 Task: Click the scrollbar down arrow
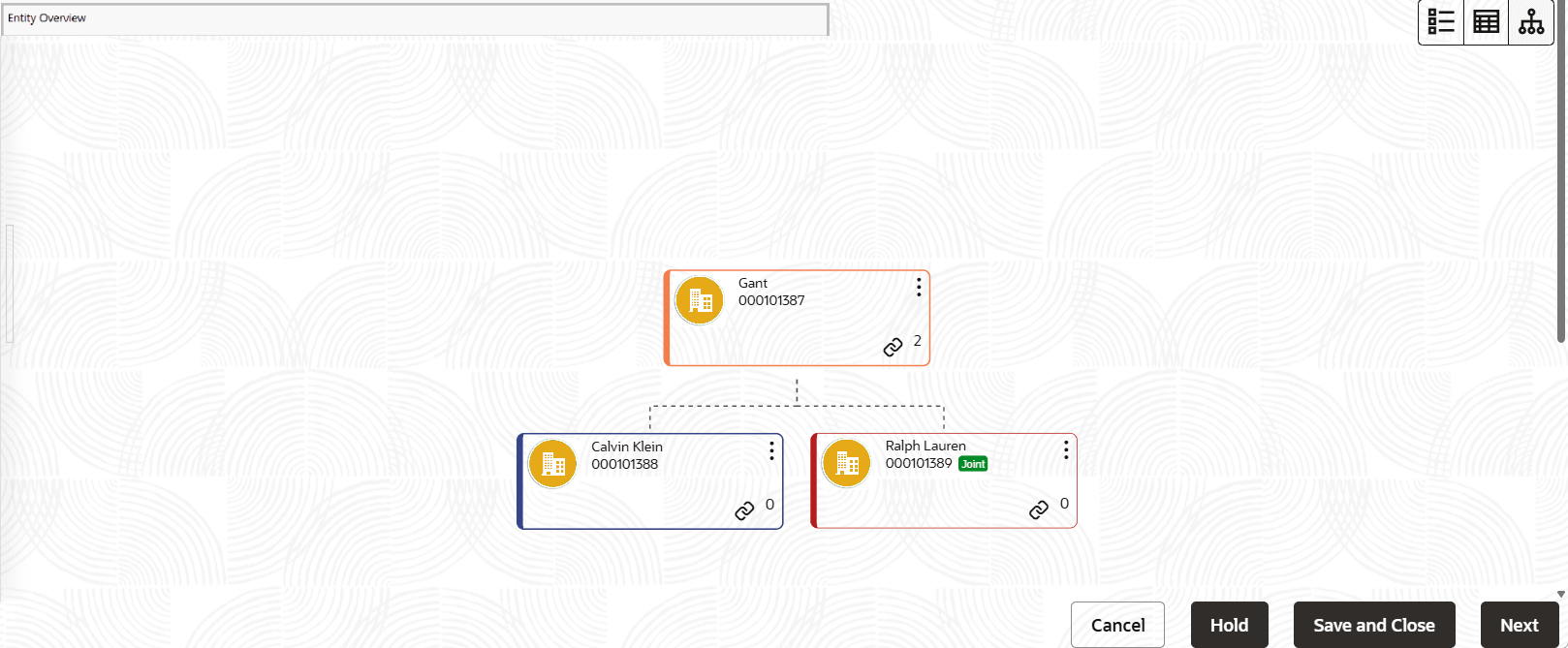click(1560, 594)
